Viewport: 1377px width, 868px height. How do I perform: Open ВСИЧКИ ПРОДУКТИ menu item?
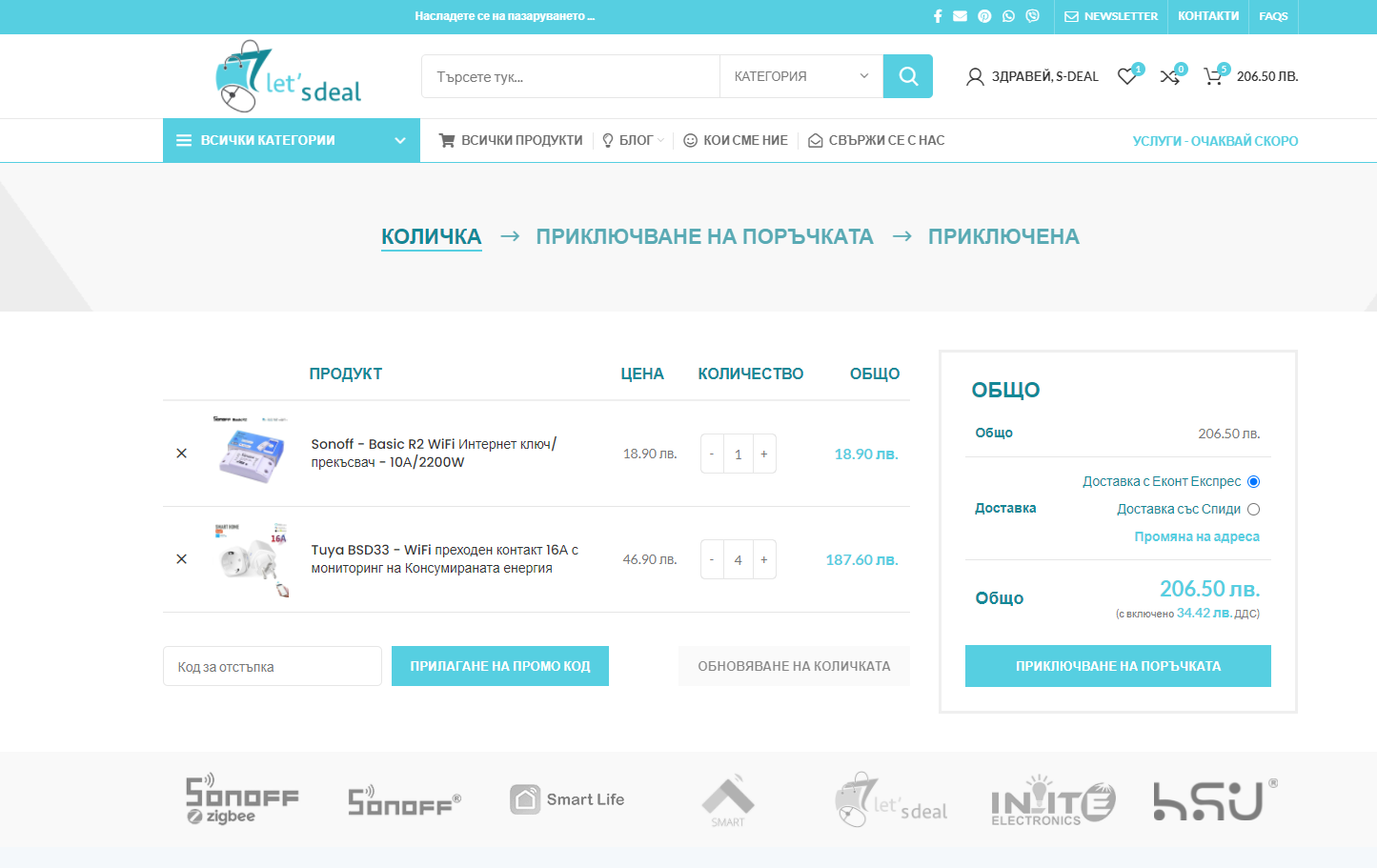tap(511, 140)
